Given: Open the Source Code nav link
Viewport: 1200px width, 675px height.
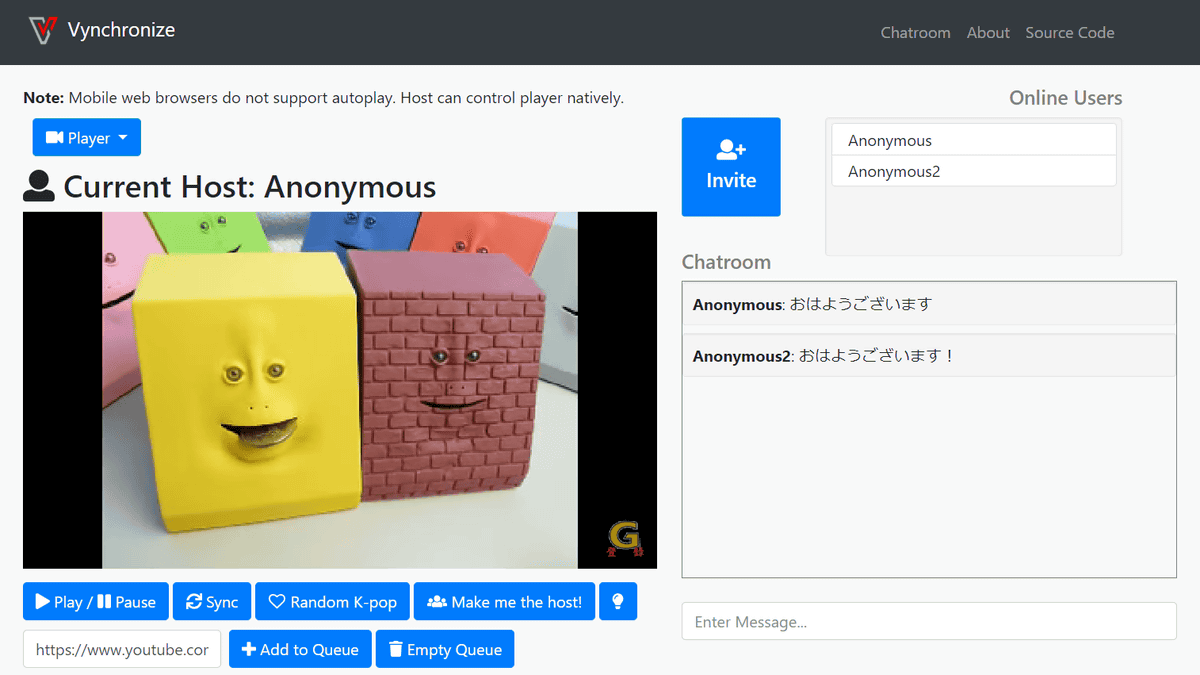Looking at the screenshot, I should click(x=1069, y=32).
